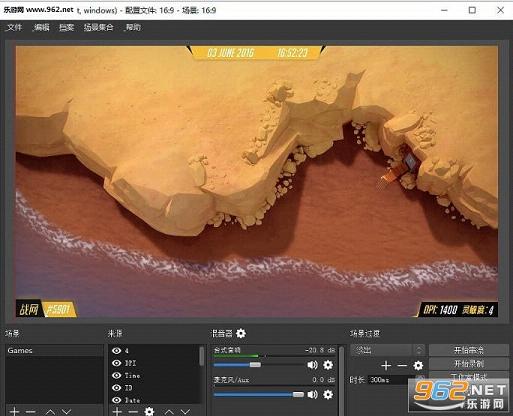Image resolution: width=513 pixels, height=416 pixels.
Task: Open the 帮助 (Help) menu
Action: tap(133, 27)
